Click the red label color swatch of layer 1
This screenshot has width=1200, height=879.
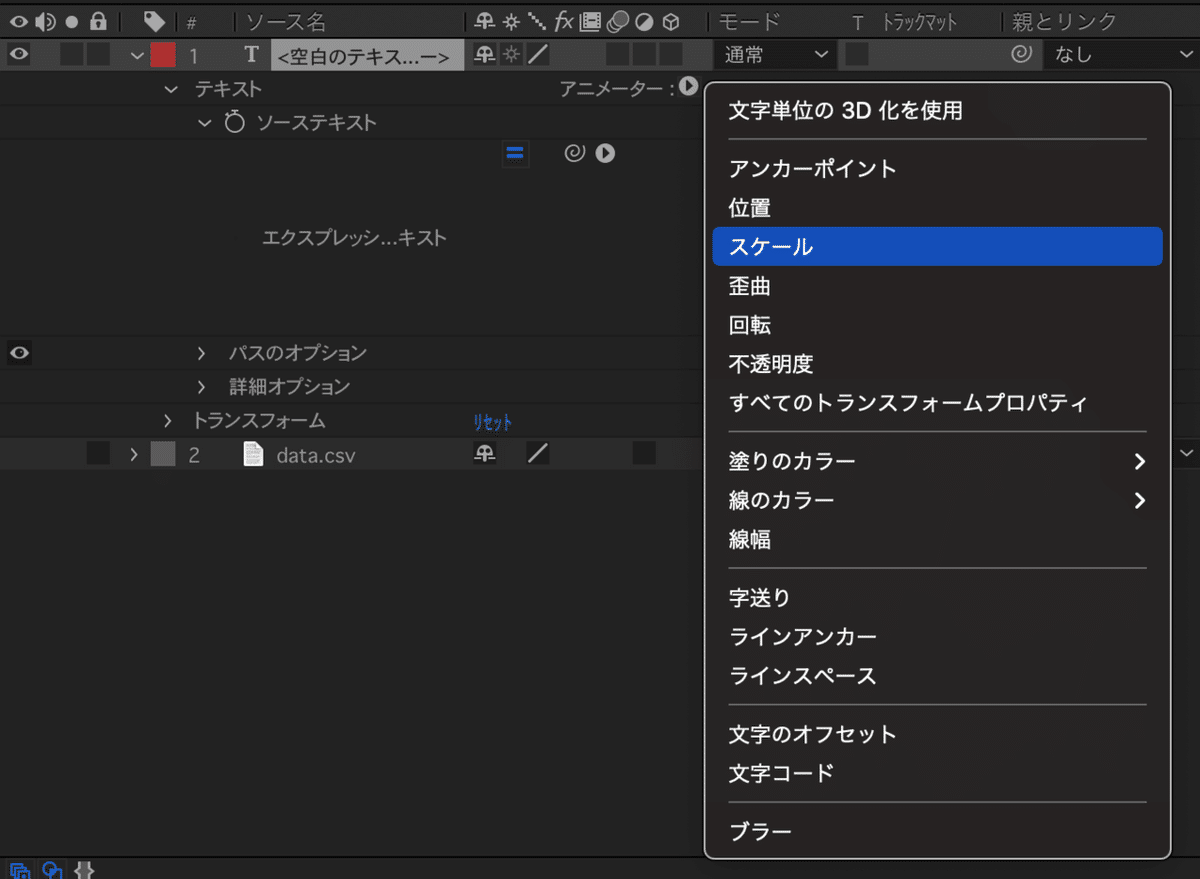pyautogui.click(x=164, y=55)
